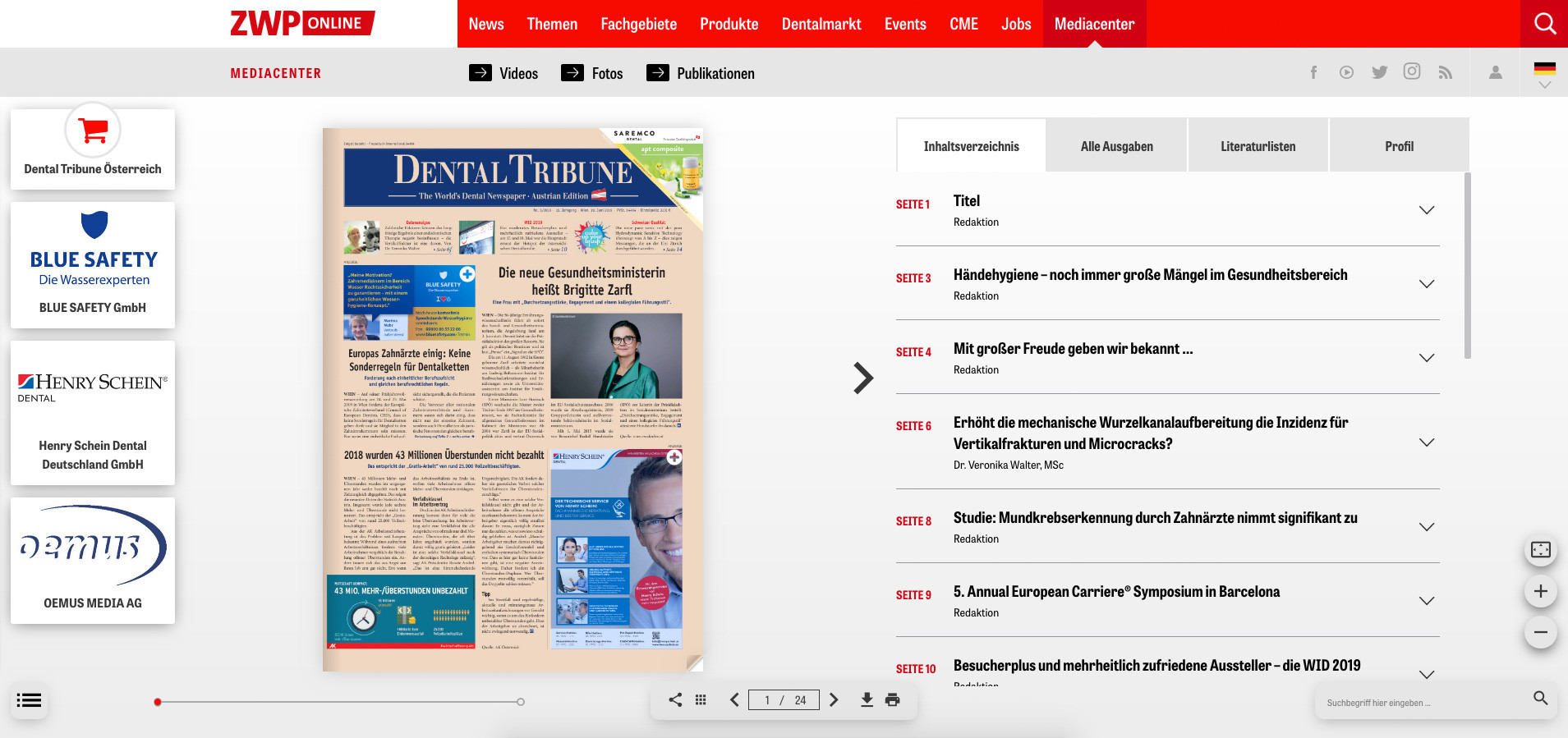Viewport: 1568px width, 738px height.
Task: Expand the WID 2019 Besucherplus entry
Action: pyautogui.click(x=1427, y=674)
